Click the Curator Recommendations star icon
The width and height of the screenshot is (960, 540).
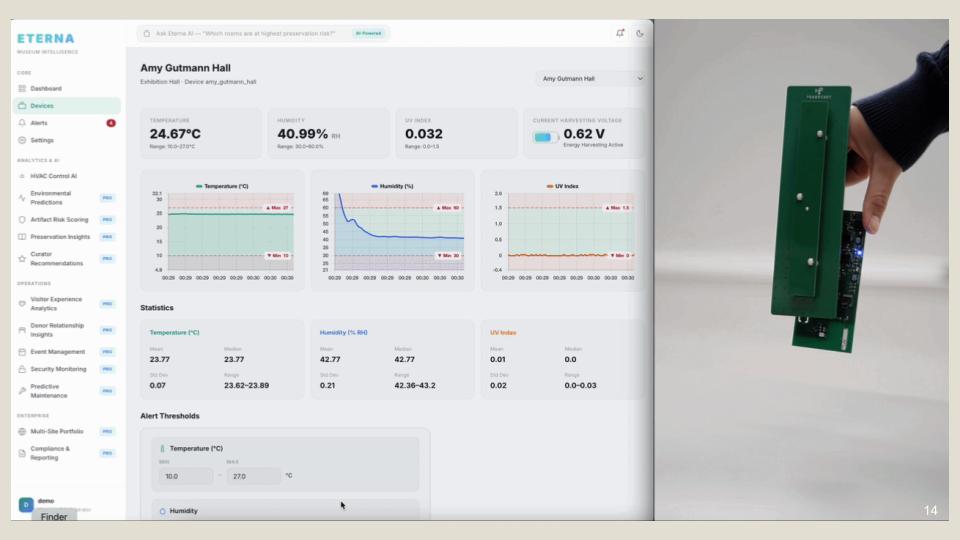(x=22, y=258)
